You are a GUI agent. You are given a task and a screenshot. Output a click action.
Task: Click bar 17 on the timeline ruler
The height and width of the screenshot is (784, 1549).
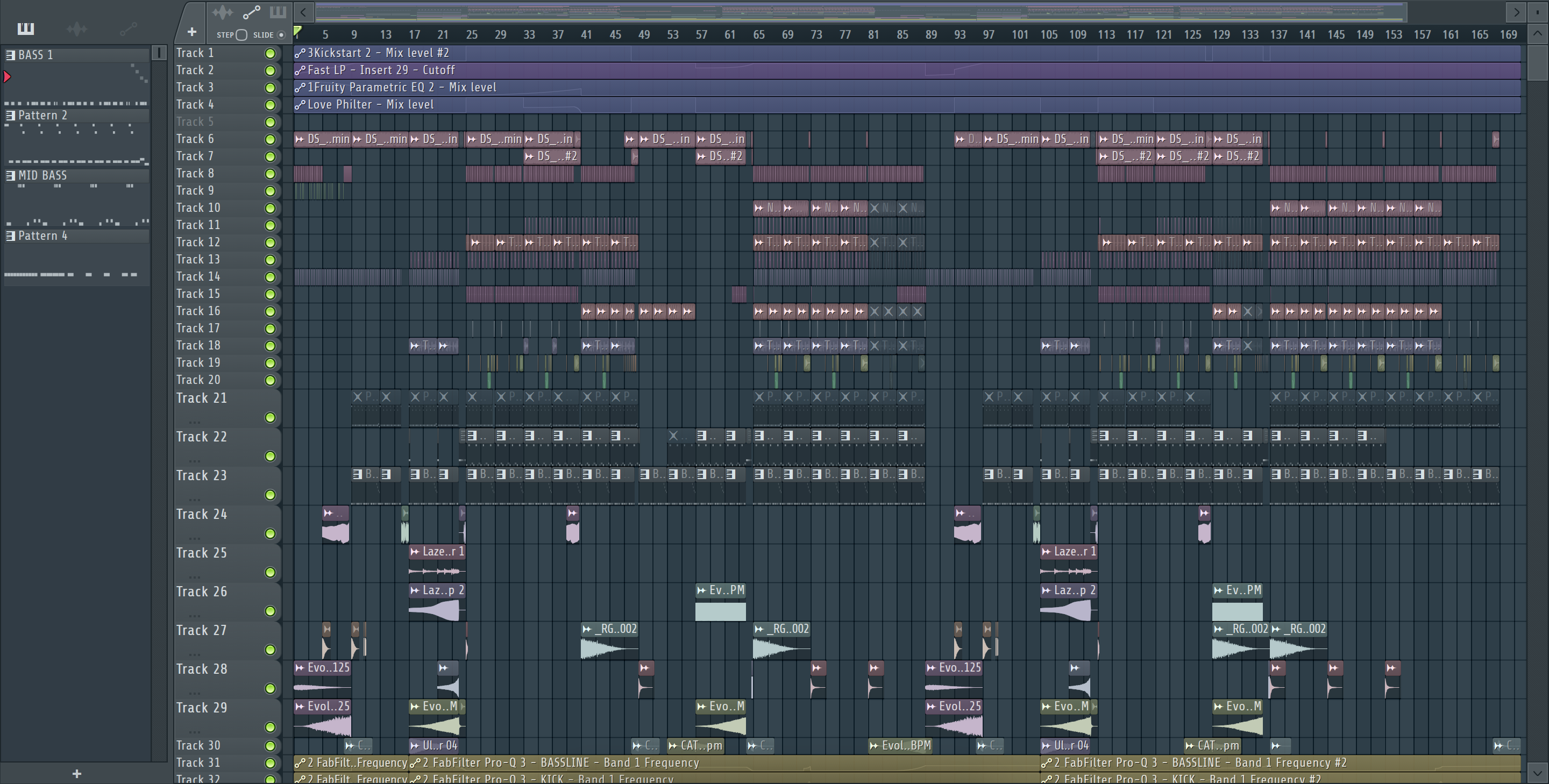414,35
